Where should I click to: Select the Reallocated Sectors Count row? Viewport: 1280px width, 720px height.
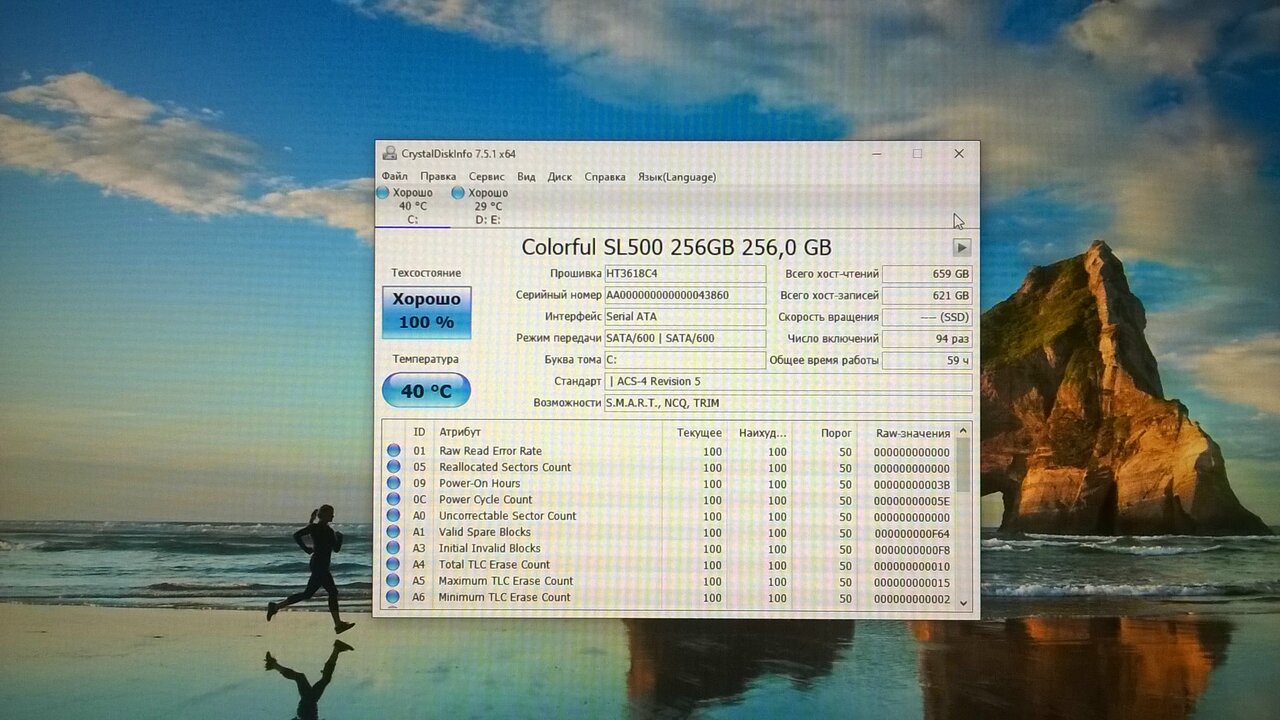[505, 468]
